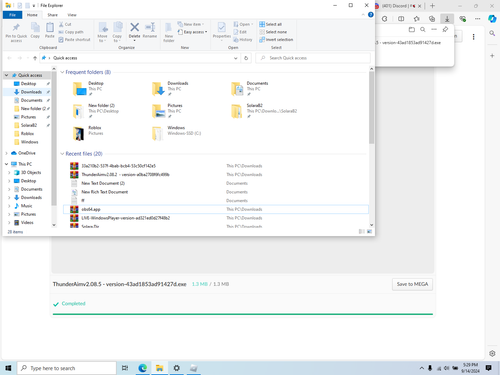
Task: Click Pin to Quick access icon
Action: coord(16,32)
